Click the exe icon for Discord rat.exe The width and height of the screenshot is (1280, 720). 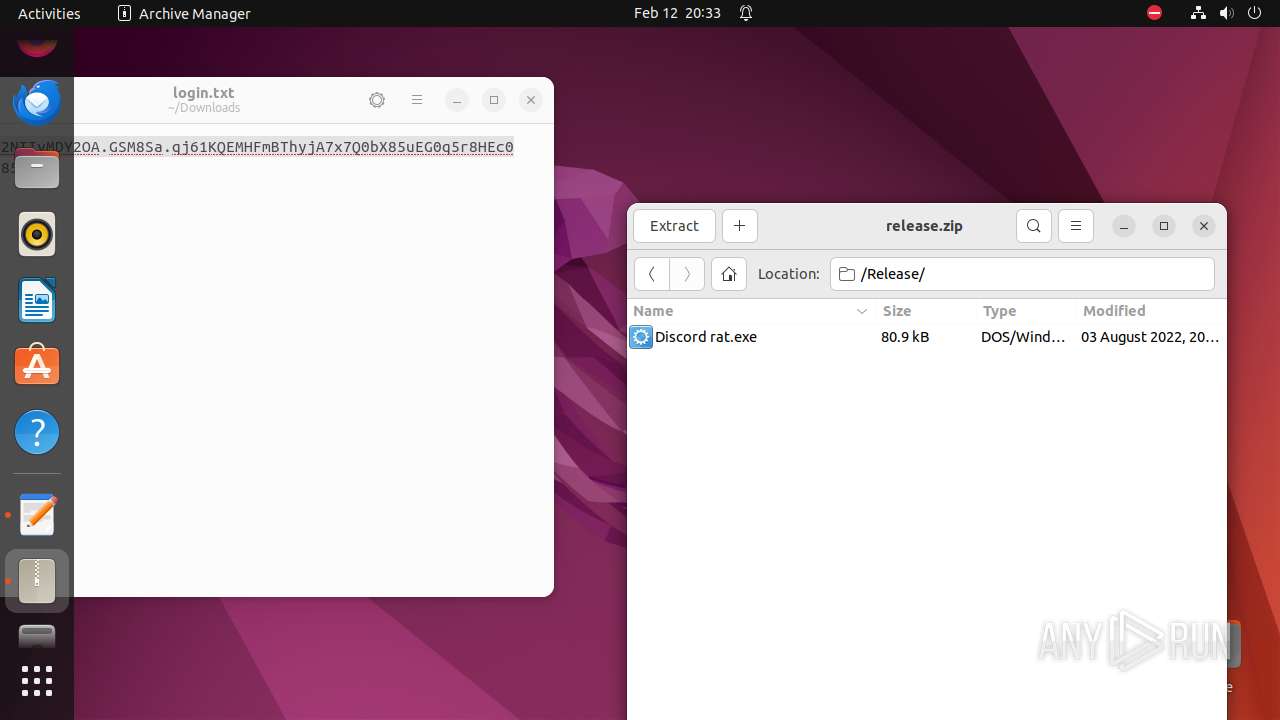coord(641,337)
